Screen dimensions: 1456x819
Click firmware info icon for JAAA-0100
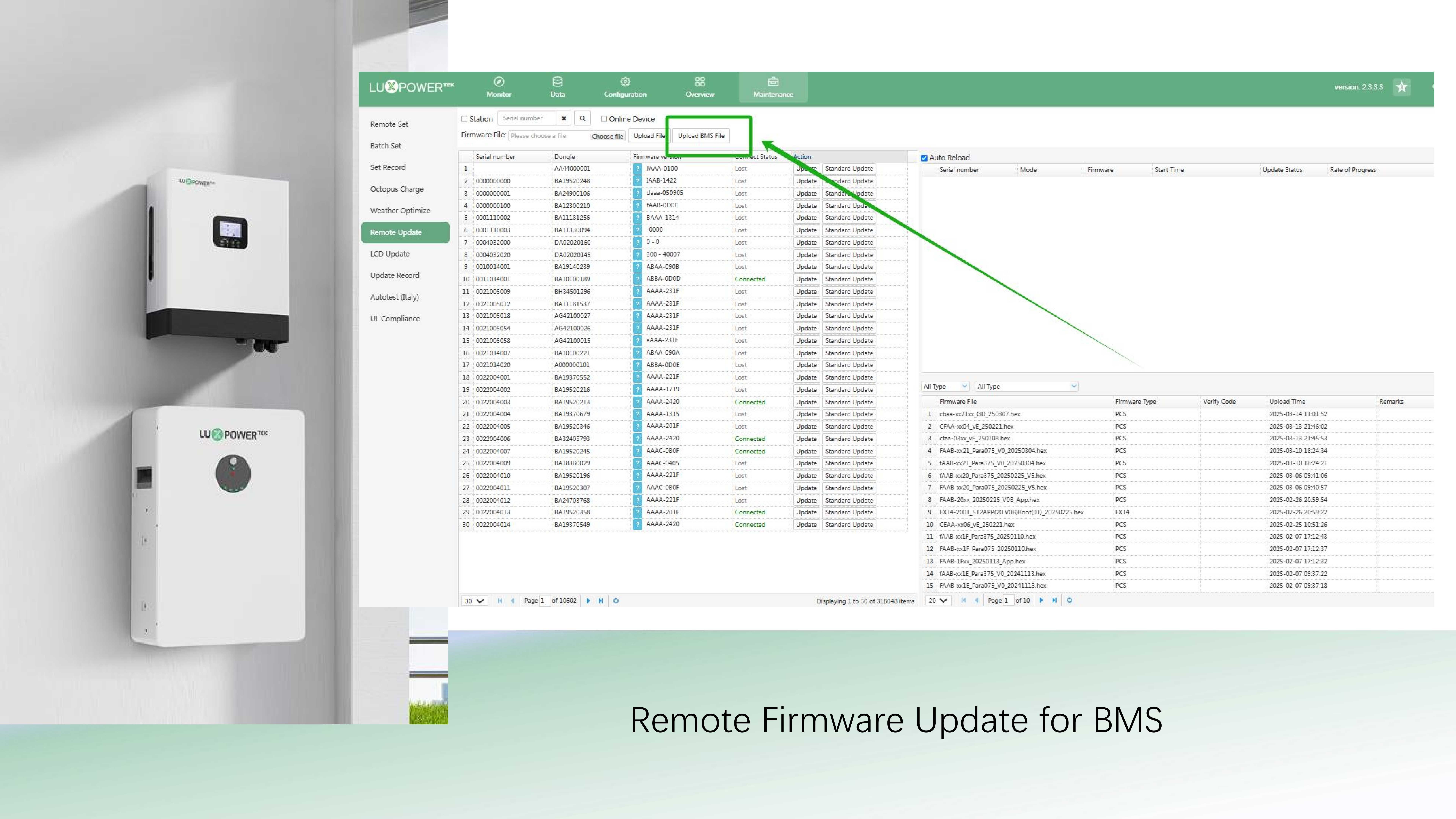point(638,168)
